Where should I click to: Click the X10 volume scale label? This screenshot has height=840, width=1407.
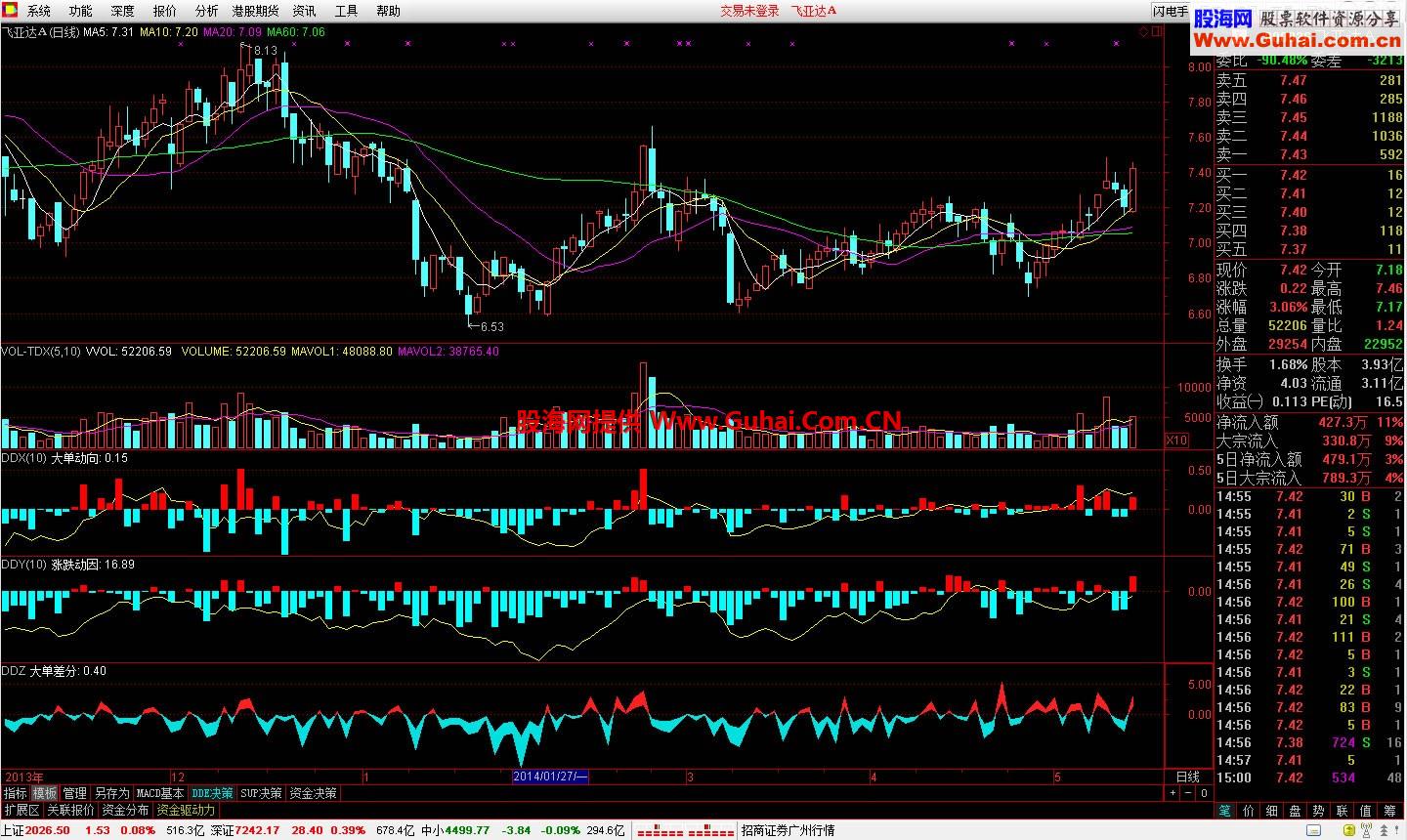point(1178,440)
